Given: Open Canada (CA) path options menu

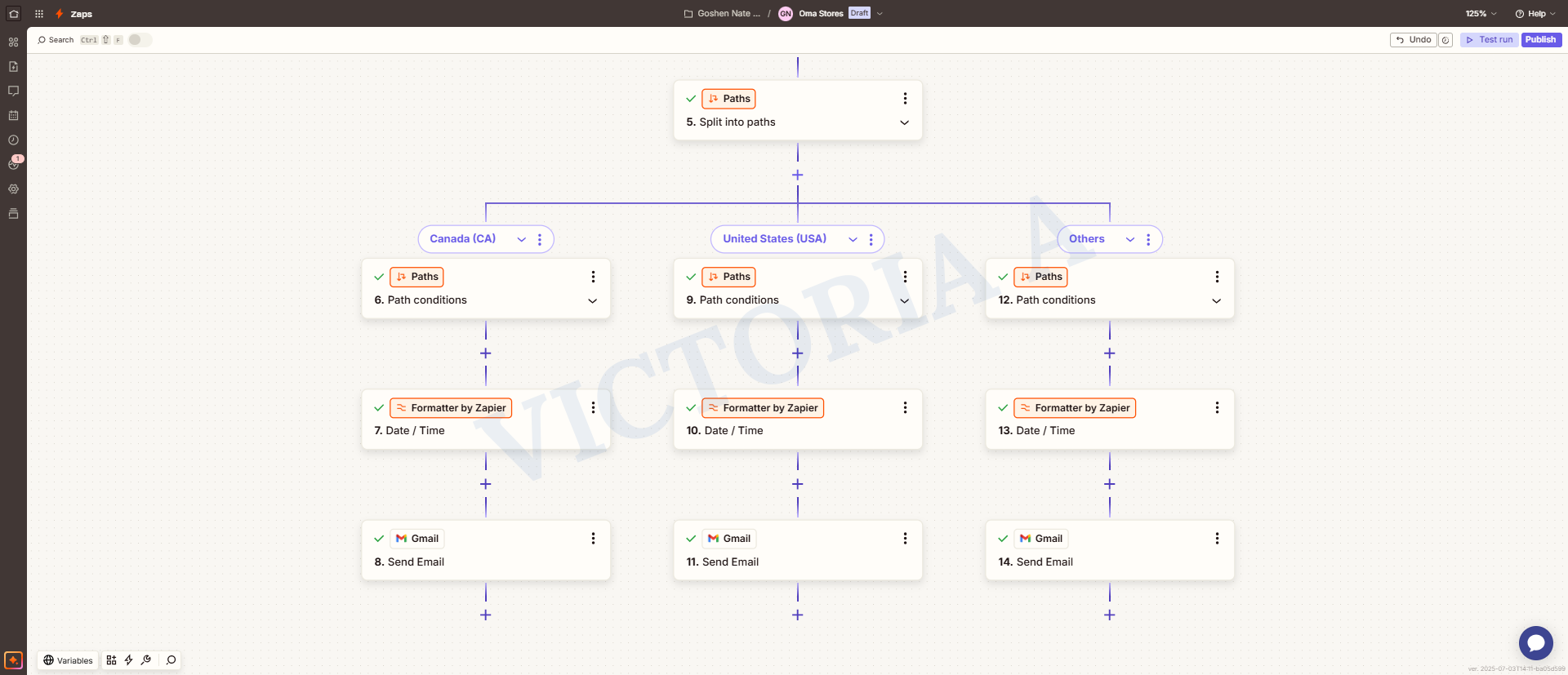Looking at the screenshot, I should pyautogui.click(x=540, y=239).
